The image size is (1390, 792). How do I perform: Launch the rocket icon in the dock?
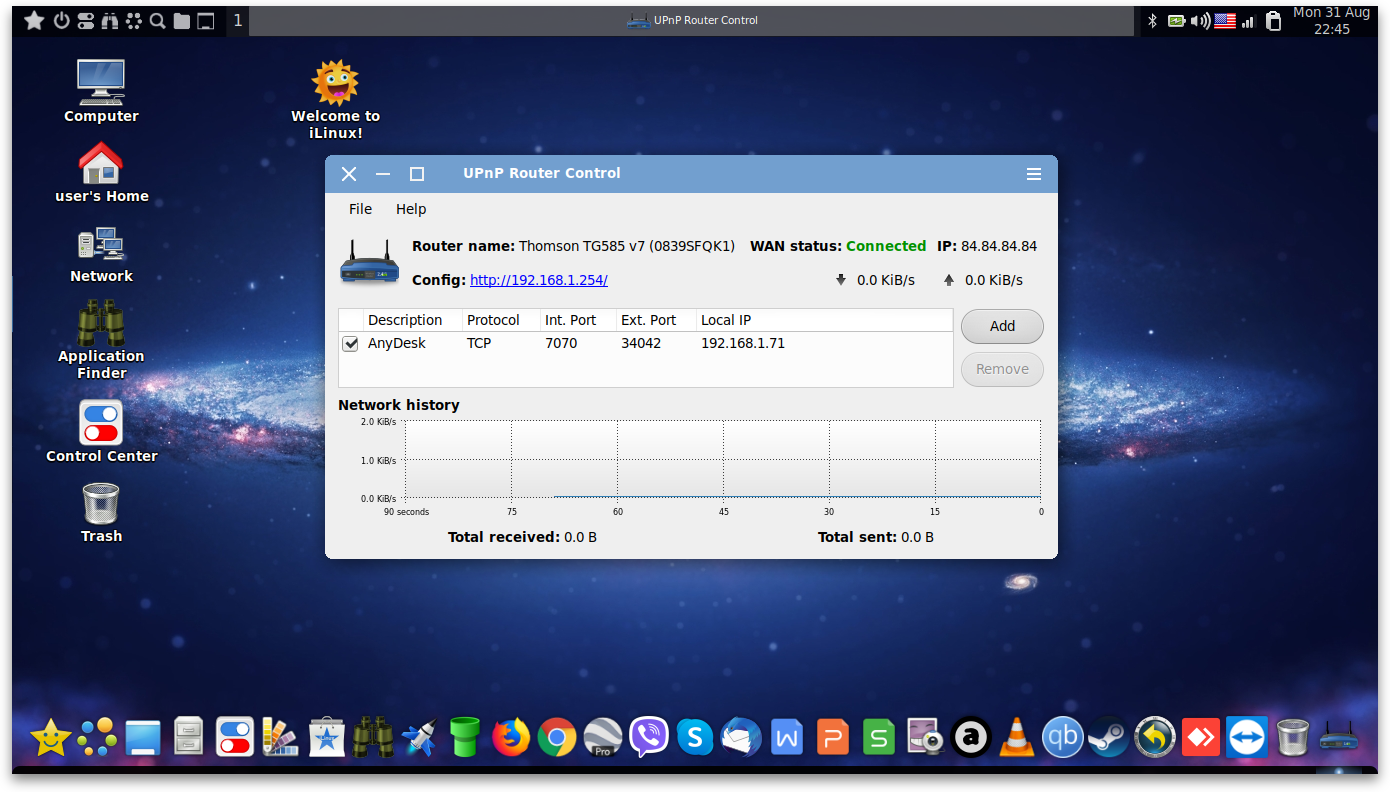[x=419, y=738]
